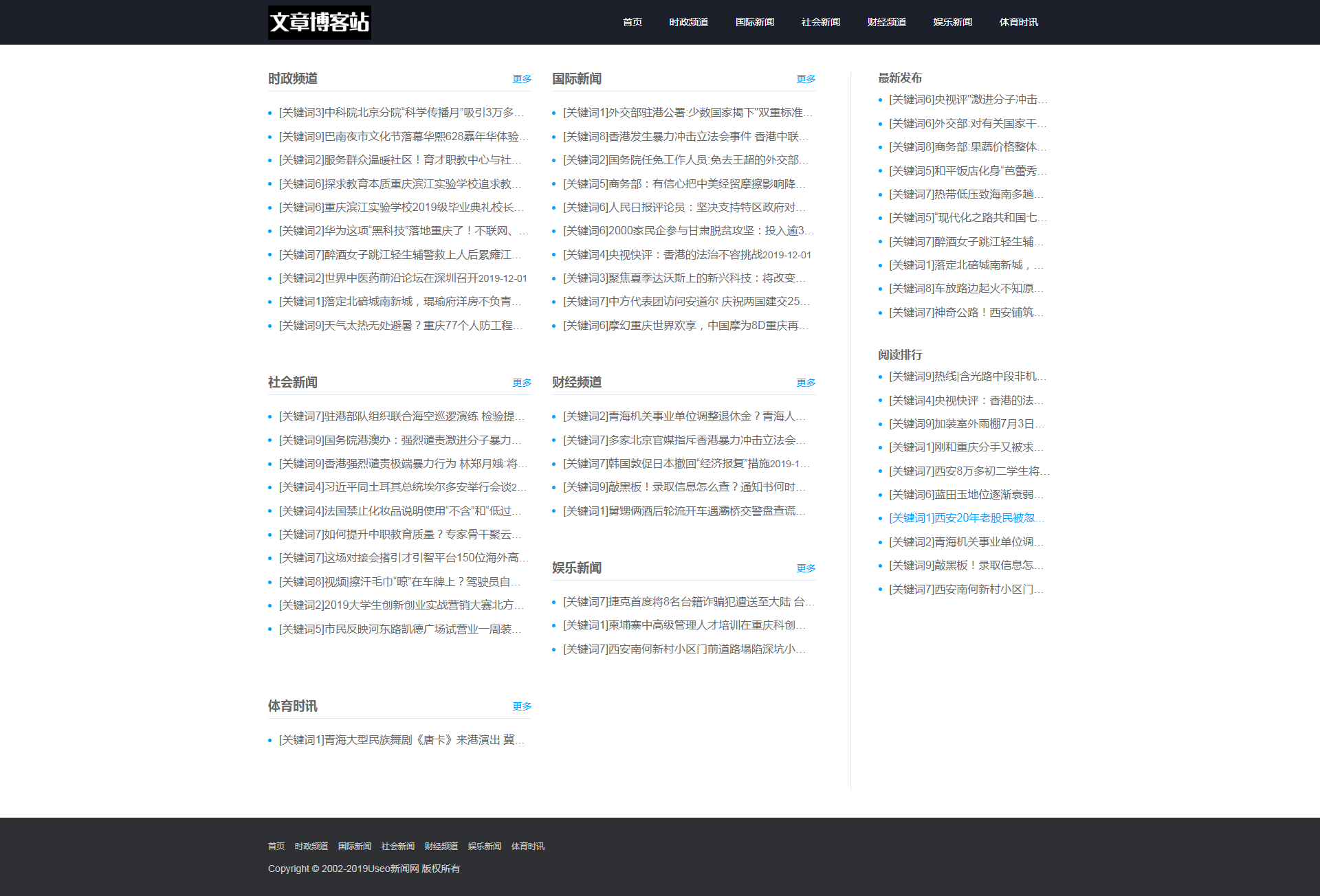Image resolution: width=1320 pixels, height=896 pixels.
Task: Open article 市民反映河东路凯德广场试营业
Action: coord(401,629)
